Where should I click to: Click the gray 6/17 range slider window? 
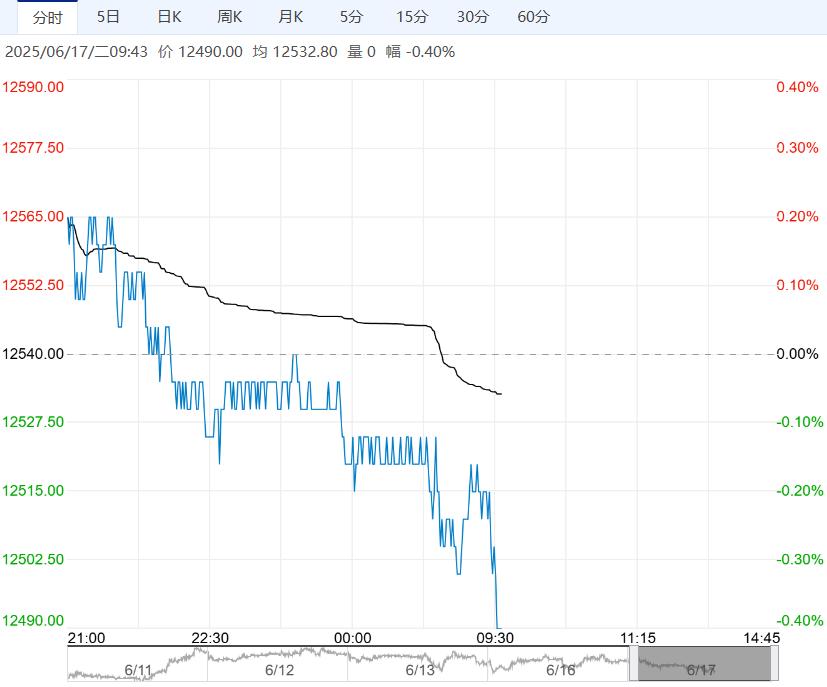tap(704, 664)
